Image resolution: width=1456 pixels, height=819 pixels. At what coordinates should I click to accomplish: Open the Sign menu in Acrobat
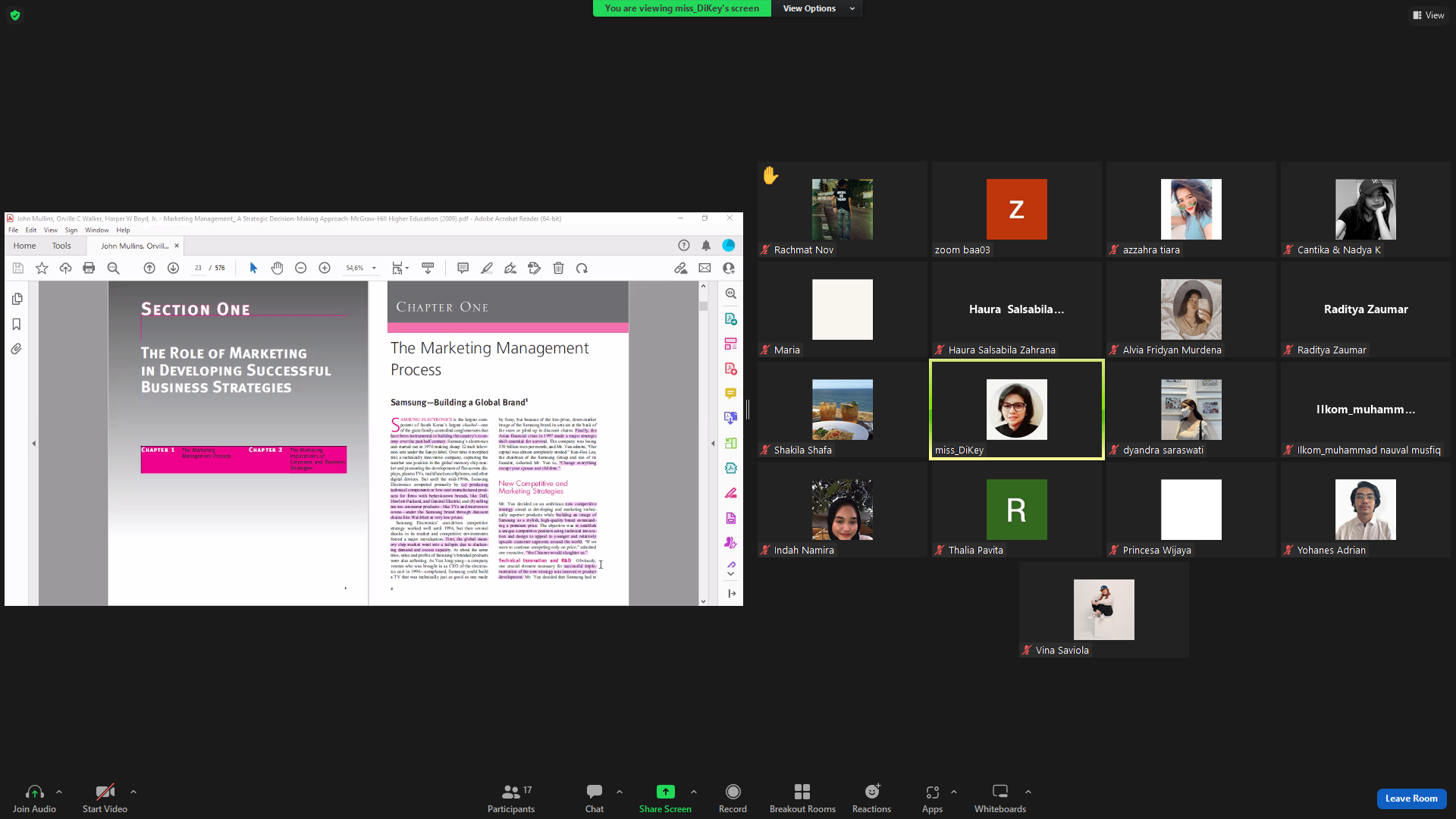point(71,231)
